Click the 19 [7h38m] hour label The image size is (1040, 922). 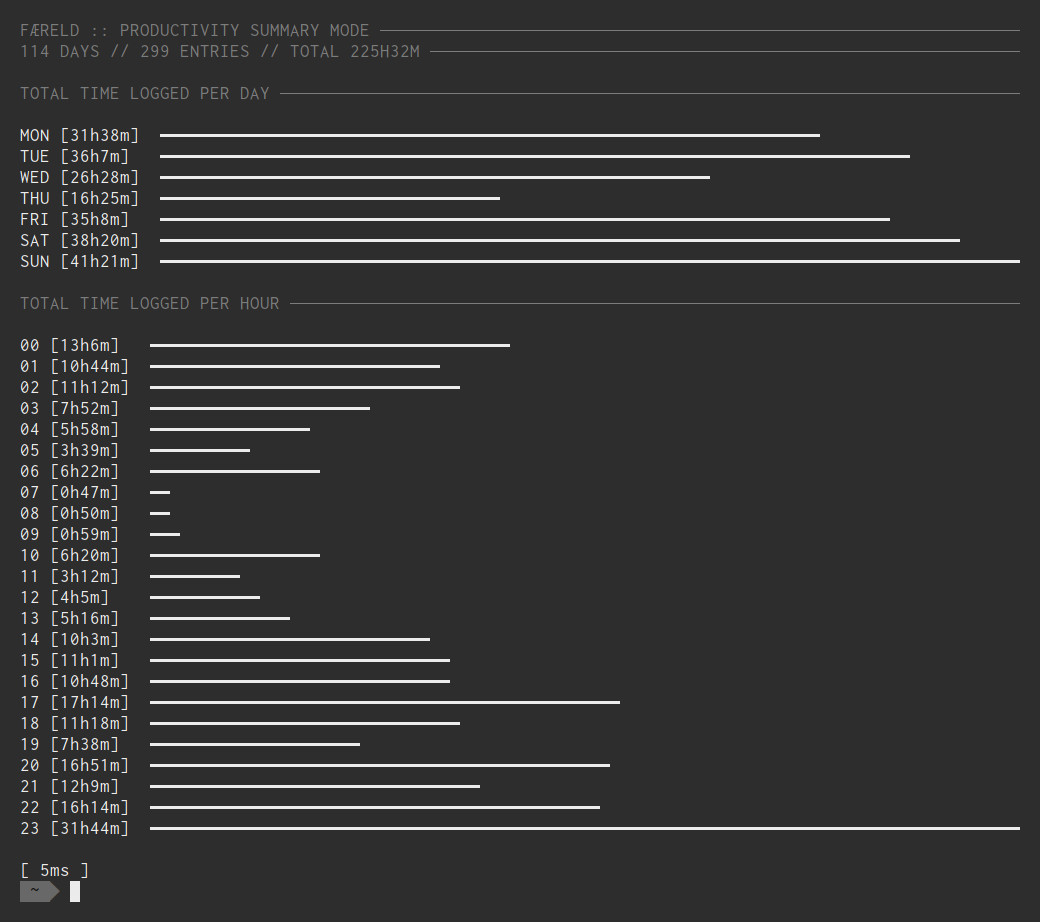70,745
